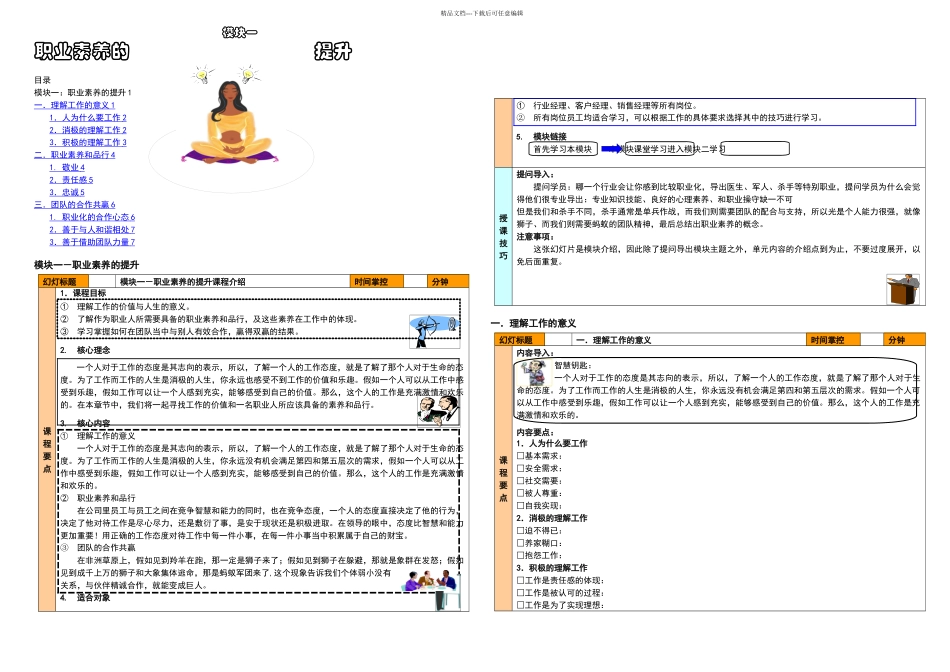950x672 pixels.
Task: Click the 内容要点 heading
Action: click(535, 432)
